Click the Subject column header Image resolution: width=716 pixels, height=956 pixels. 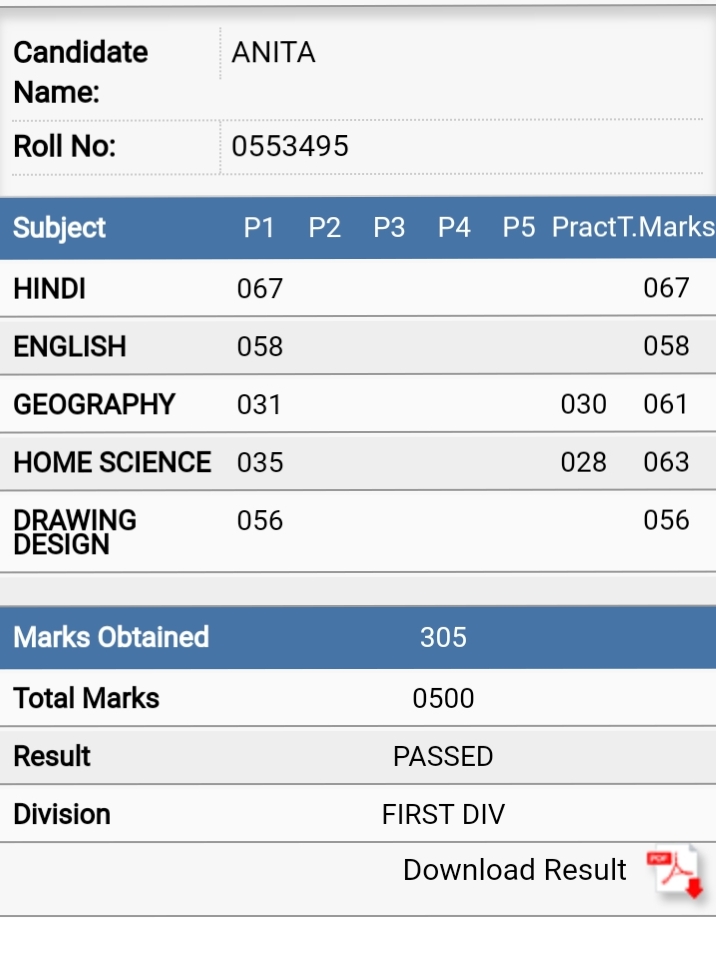coord(59,228)
